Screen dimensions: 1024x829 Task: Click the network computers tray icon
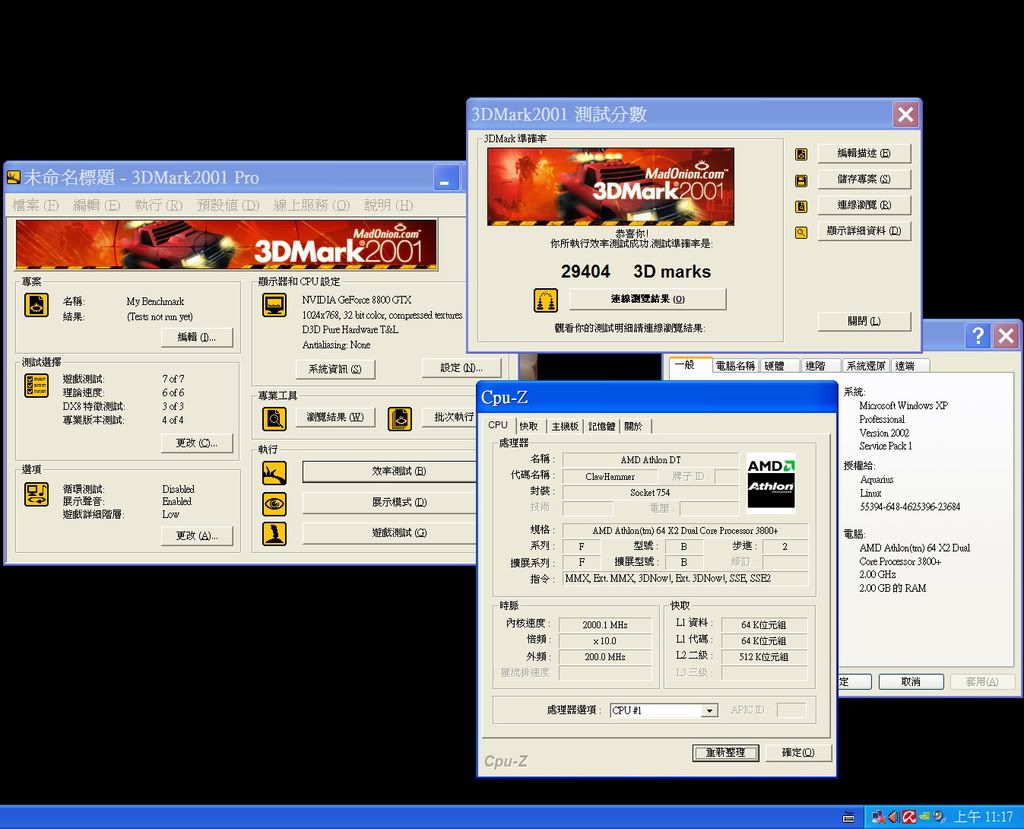point(878,817)
